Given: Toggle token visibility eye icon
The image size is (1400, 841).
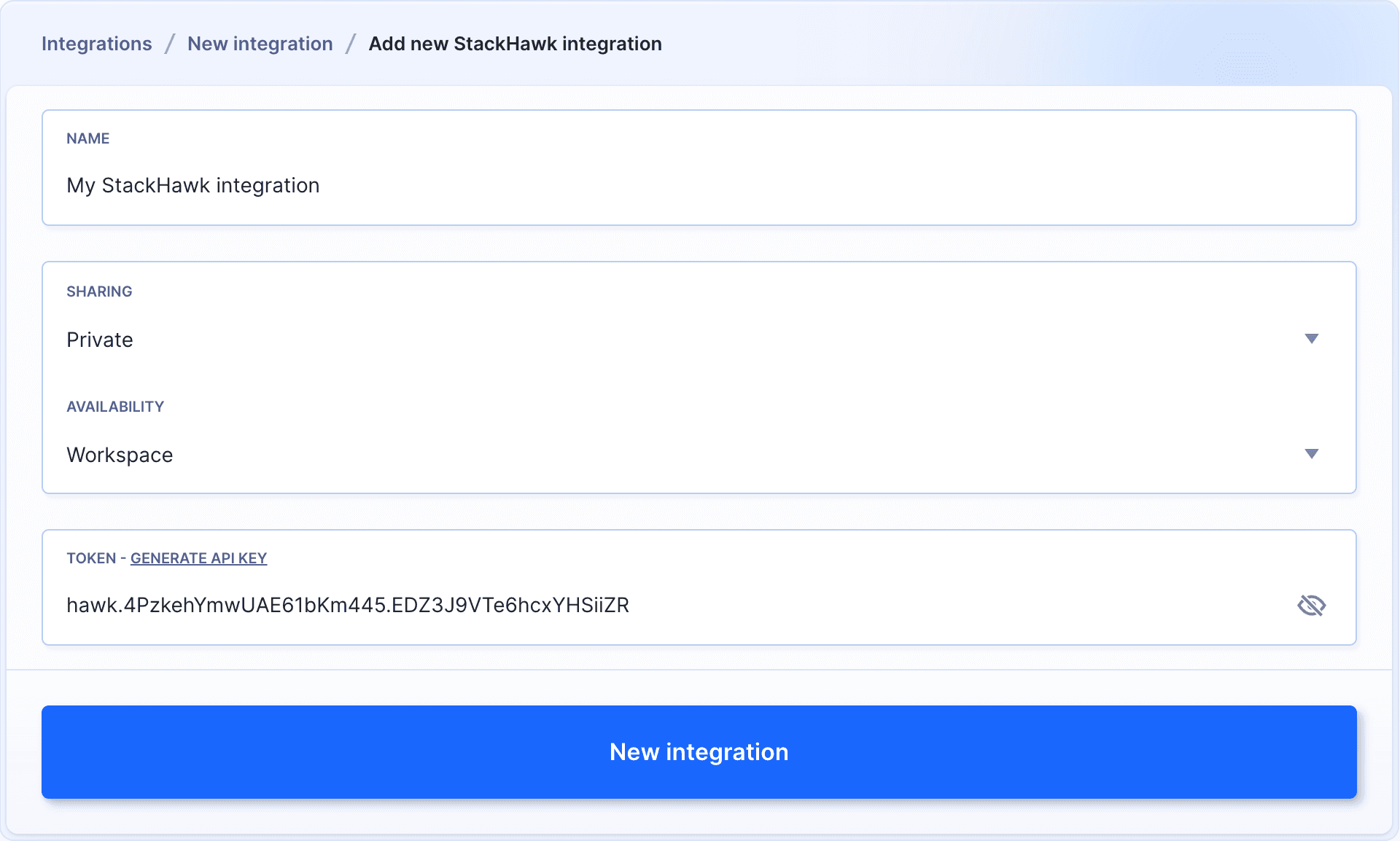Looking at the screenshot, I should pos(1311,605).
